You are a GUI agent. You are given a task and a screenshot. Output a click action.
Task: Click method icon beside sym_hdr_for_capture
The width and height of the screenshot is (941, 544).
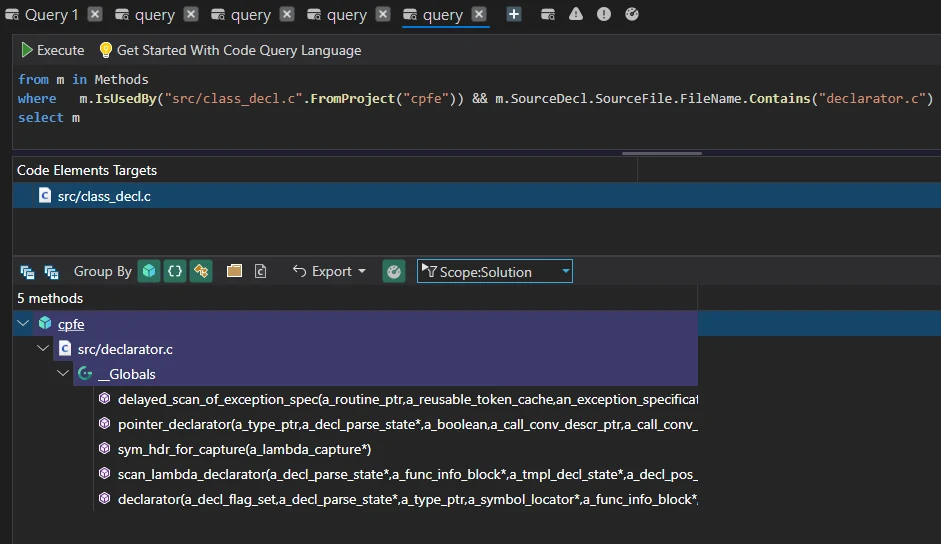pyautogui.click(x=104, y=449)
